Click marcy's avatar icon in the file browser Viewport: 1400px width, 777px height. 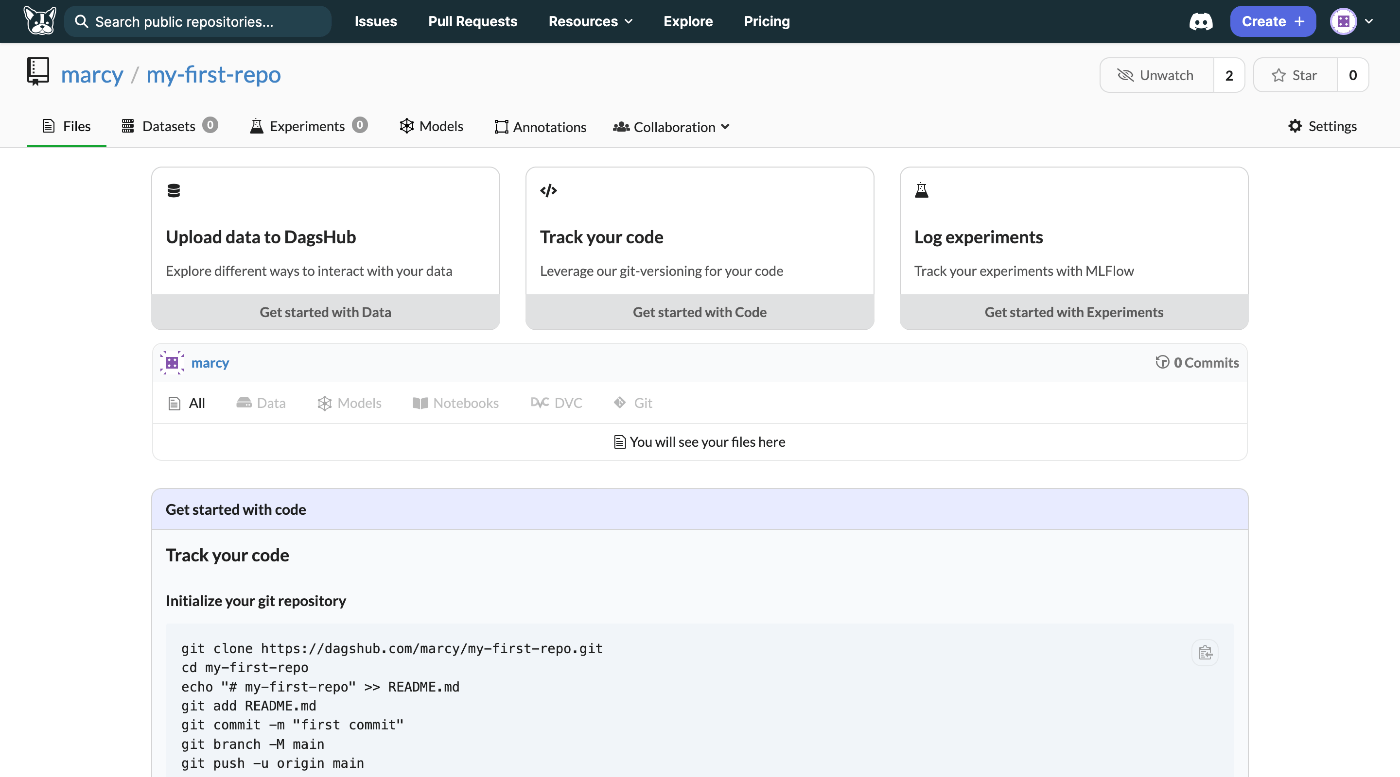(x=172, y=363)
